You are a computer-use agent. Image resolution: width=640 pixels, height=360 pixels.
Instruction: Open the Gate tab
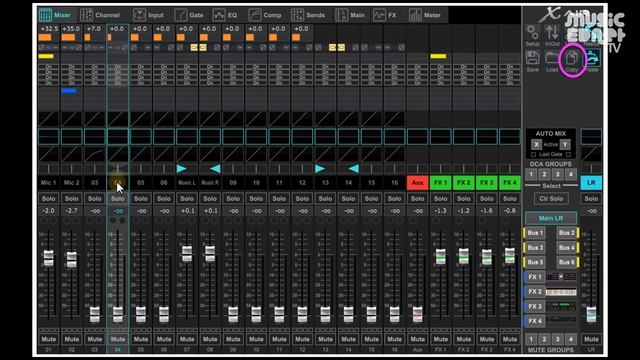(189, 15)
